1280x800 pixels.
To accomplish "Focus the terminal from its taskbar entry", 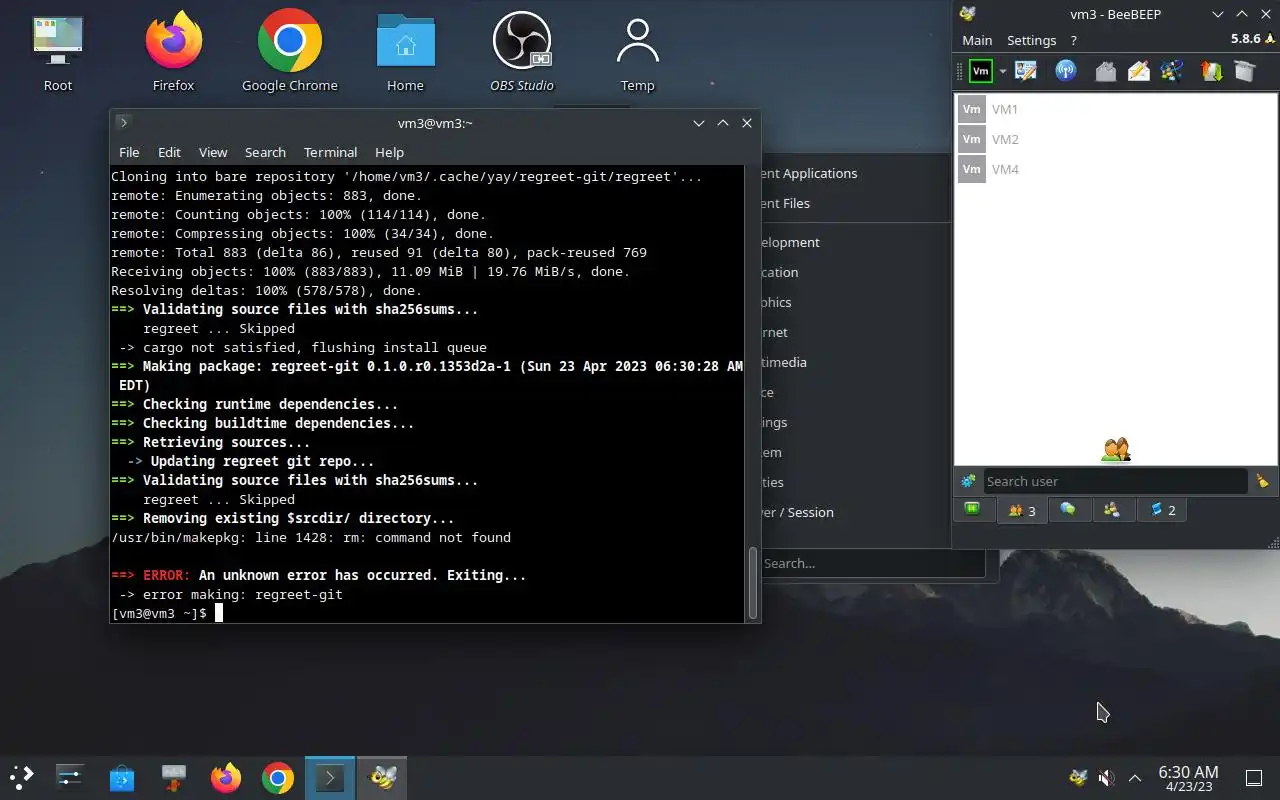I will click(330, 777).
